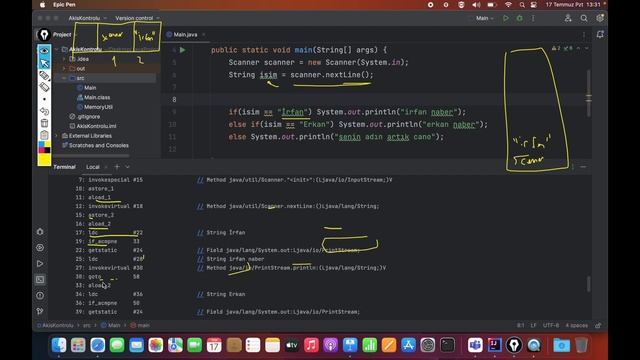Viewport: 640px width, 360px height.
Task: Select the Local terminal tab
Action: (x=93, y=167)
